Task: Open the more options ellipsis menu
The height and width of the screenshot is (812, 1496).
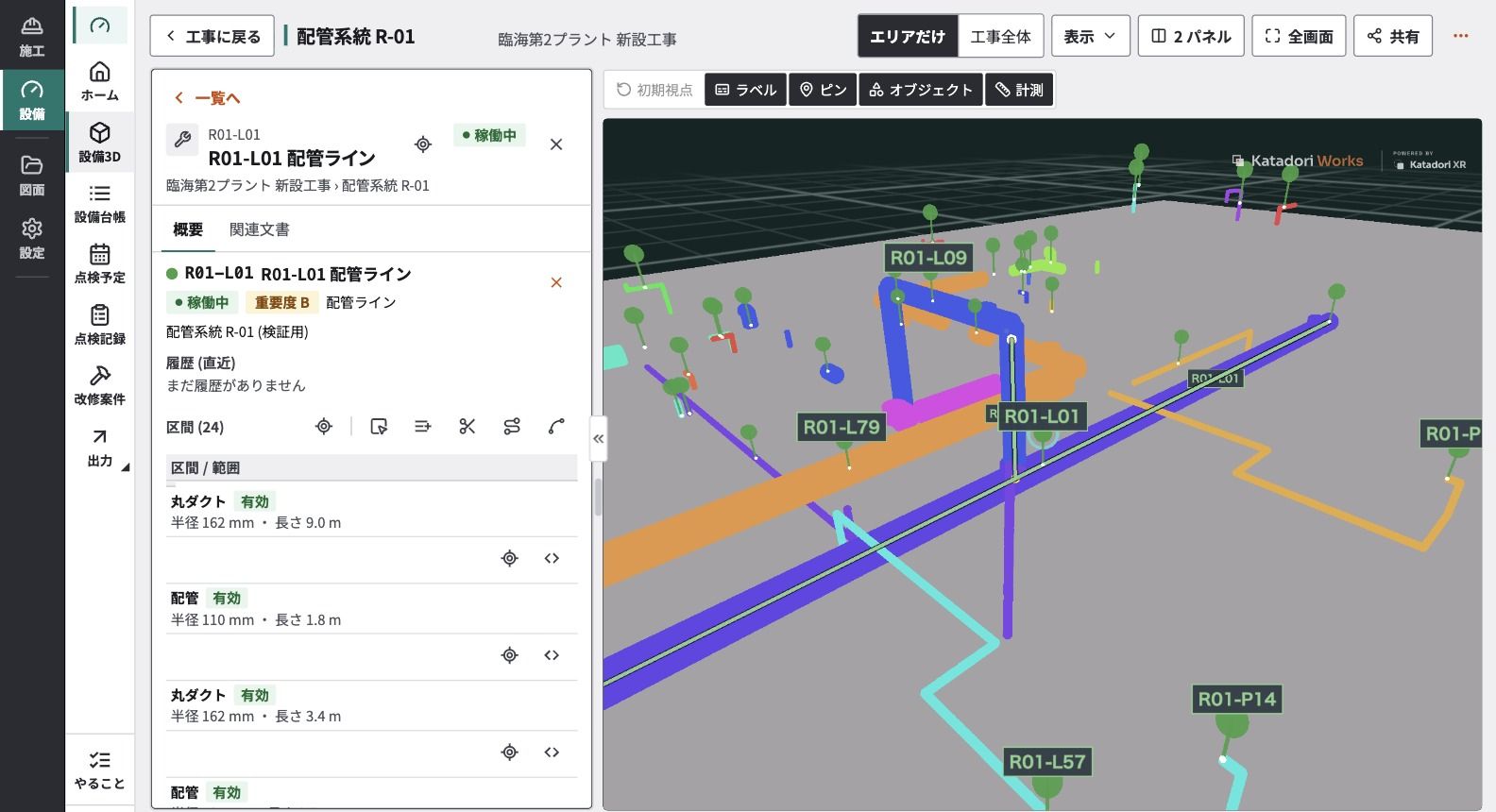Action: [1461, 36]
